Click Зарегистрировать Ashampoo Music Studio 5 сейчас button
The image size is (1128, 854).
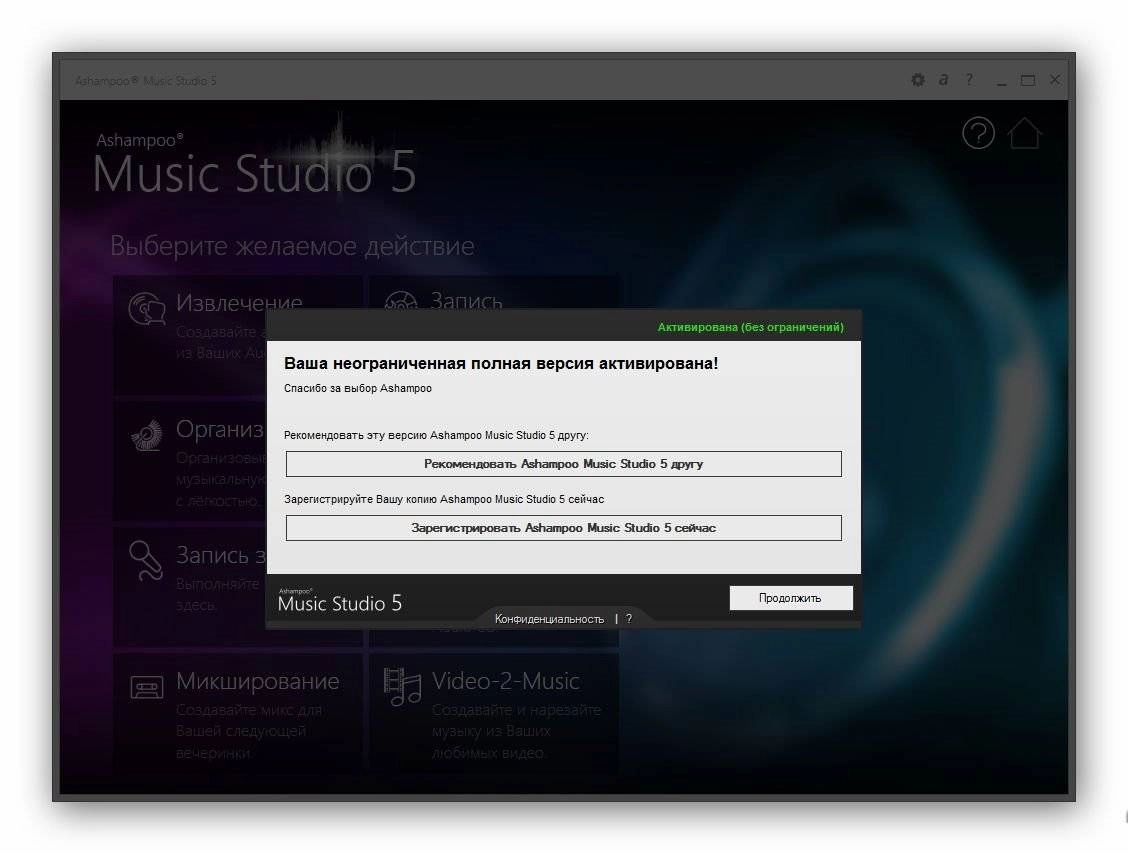coord(563,528)
